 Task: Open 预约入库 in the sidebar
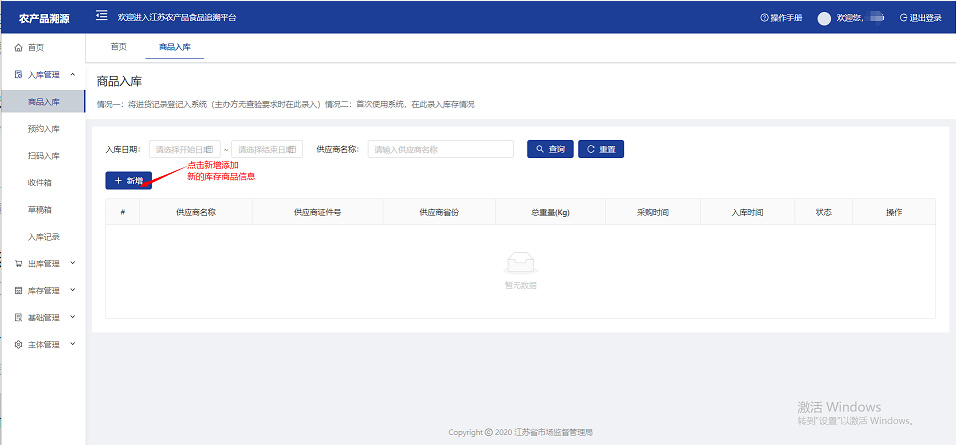44,129
